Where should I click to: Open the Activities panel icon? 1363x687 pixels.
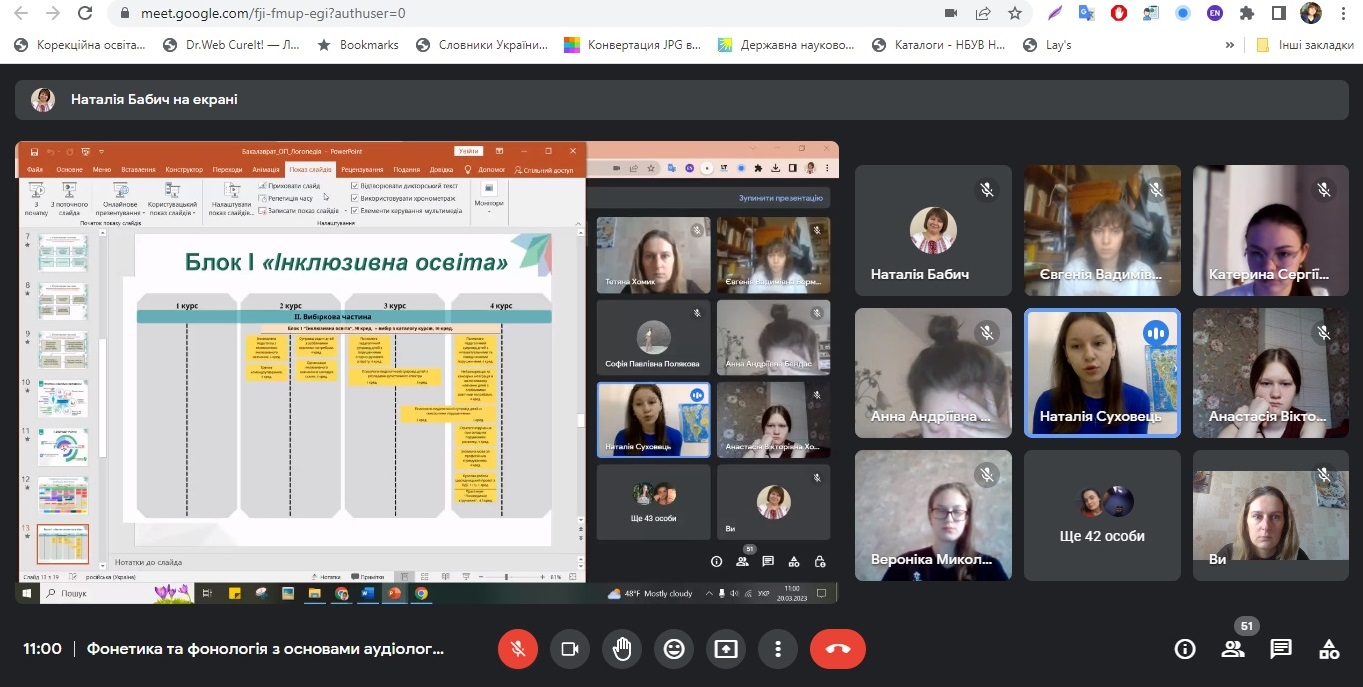(1329, 649)
